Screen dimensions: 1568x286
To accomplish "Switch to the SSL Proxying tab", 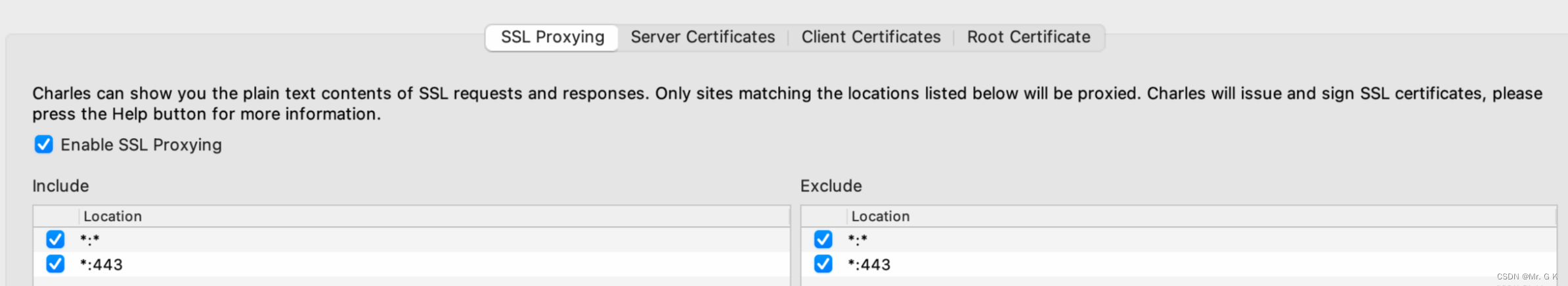I will pos(552,37).
